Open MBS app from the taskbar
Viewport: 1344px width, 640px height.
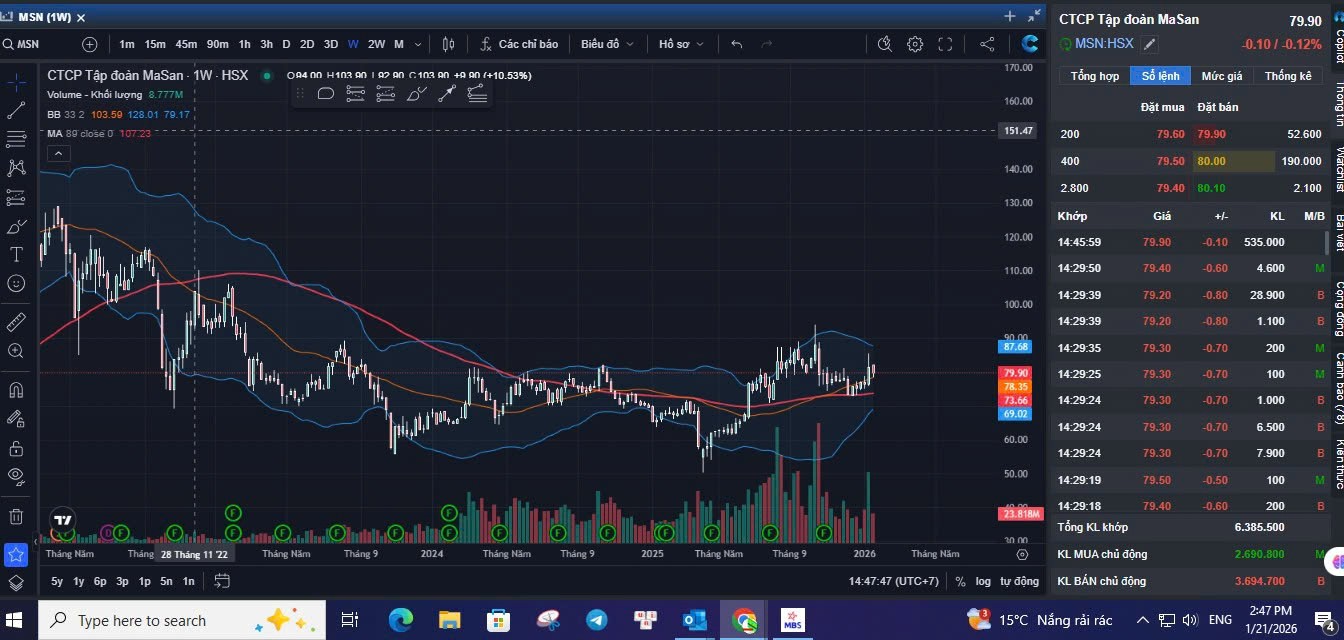(x=793, y=620)
